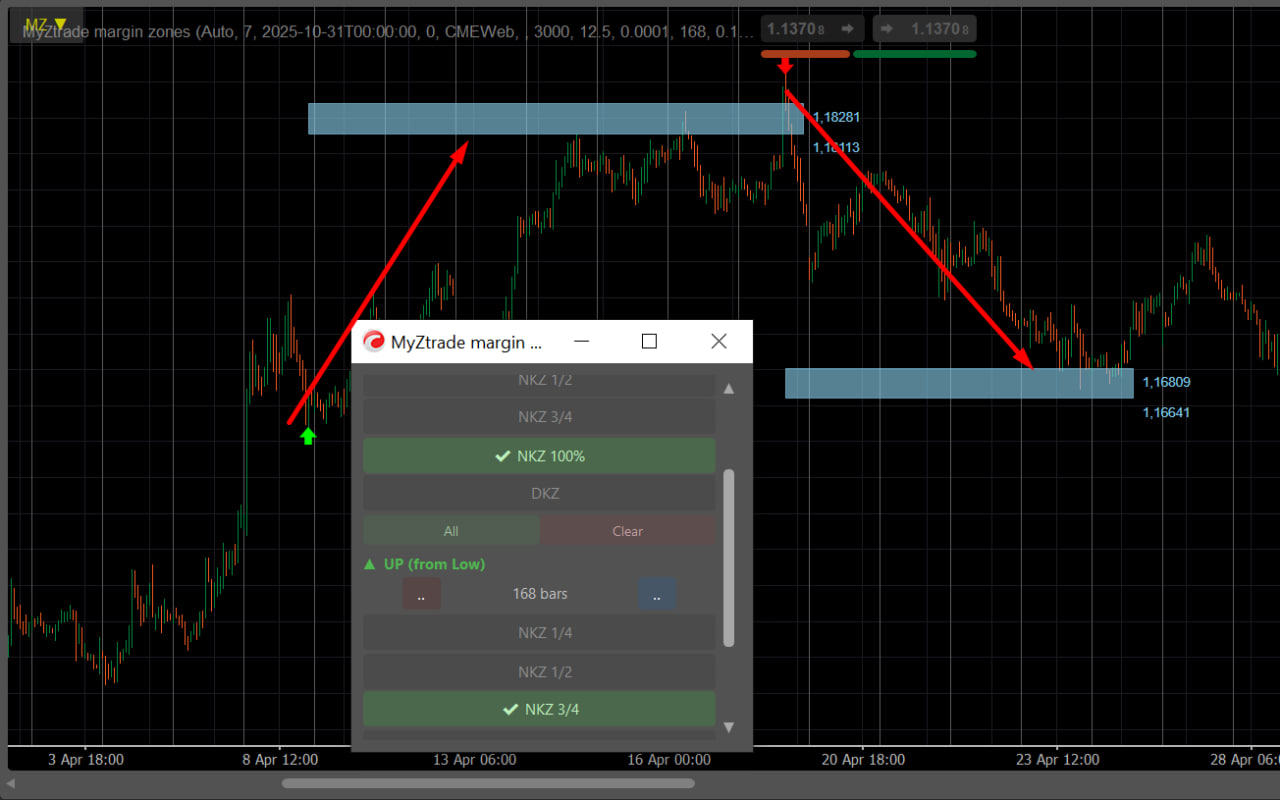The width and height of the screenshot is (1280, 800).
Task: Click the 23 Apr 12:00 time label
Action: click(1058, 760)
